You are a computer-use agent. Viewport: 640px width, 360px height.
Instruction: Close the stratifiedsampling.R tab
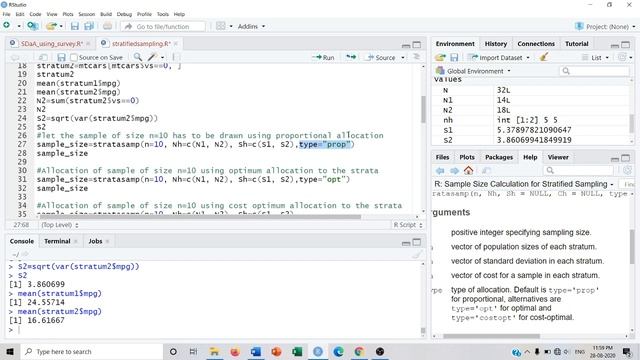coord(176,43)
